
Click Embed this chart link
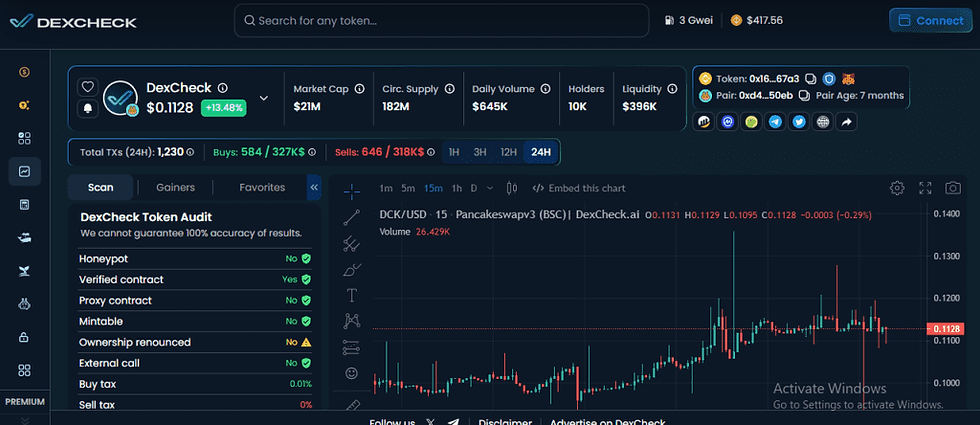(x=578, y=188)
